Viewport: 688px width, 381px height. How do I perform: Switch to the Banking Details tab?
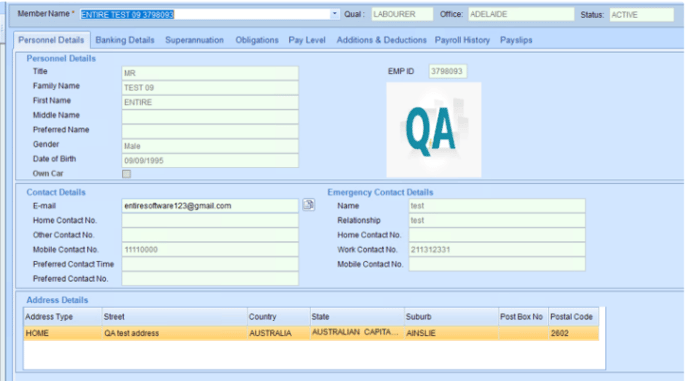pos(125,40)
